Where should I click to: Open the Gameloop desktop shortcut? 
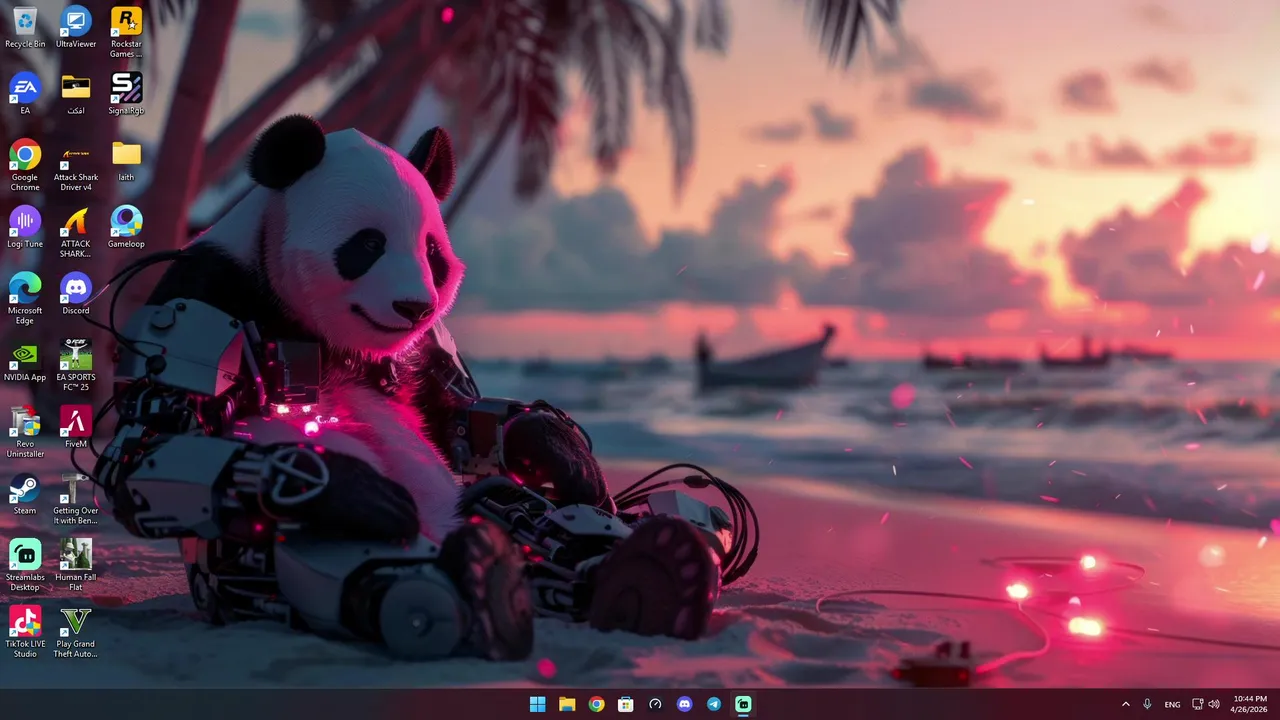(x=126, y=227)
